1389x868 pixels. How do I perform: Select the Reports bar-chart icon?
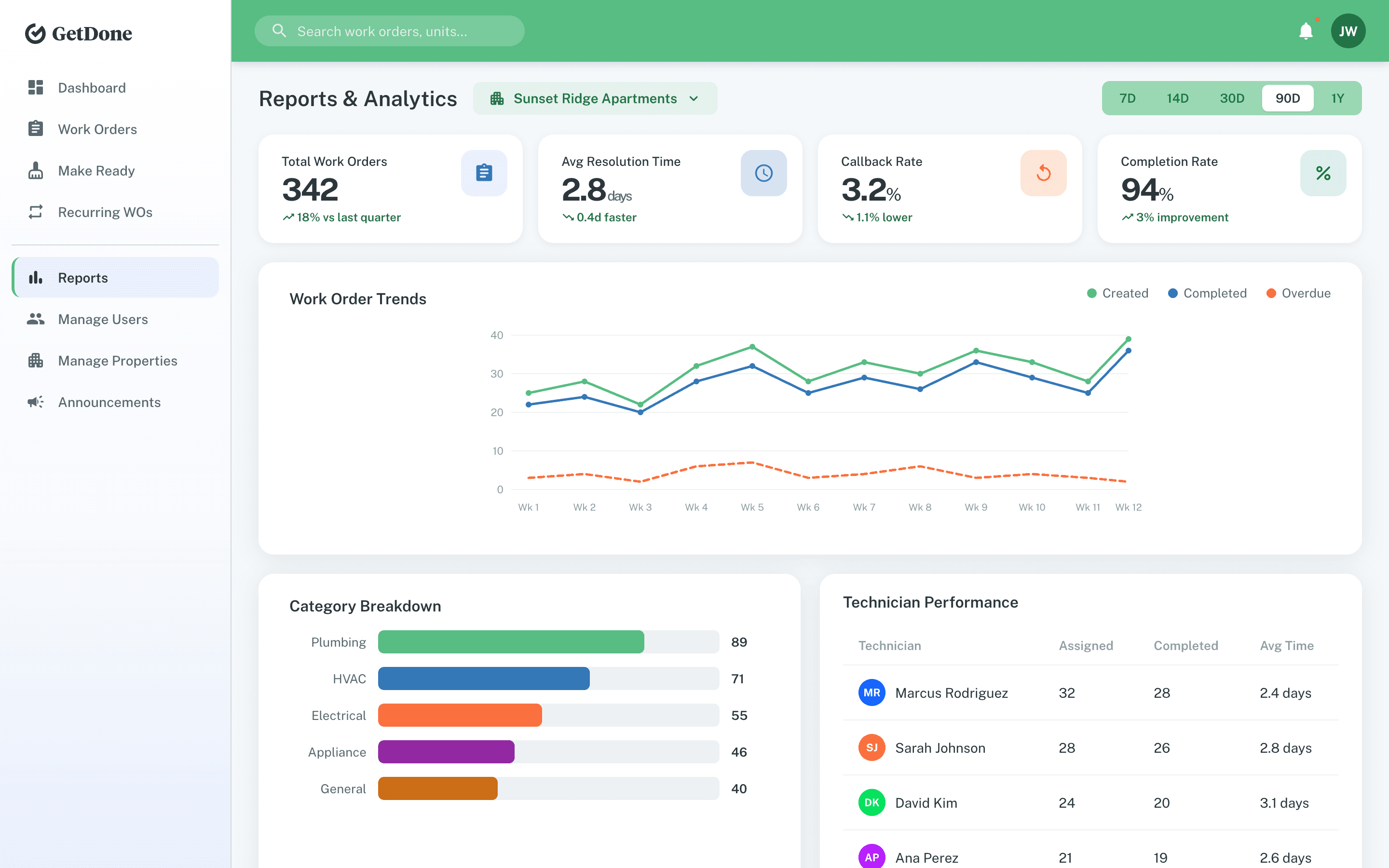click(35, 277)
